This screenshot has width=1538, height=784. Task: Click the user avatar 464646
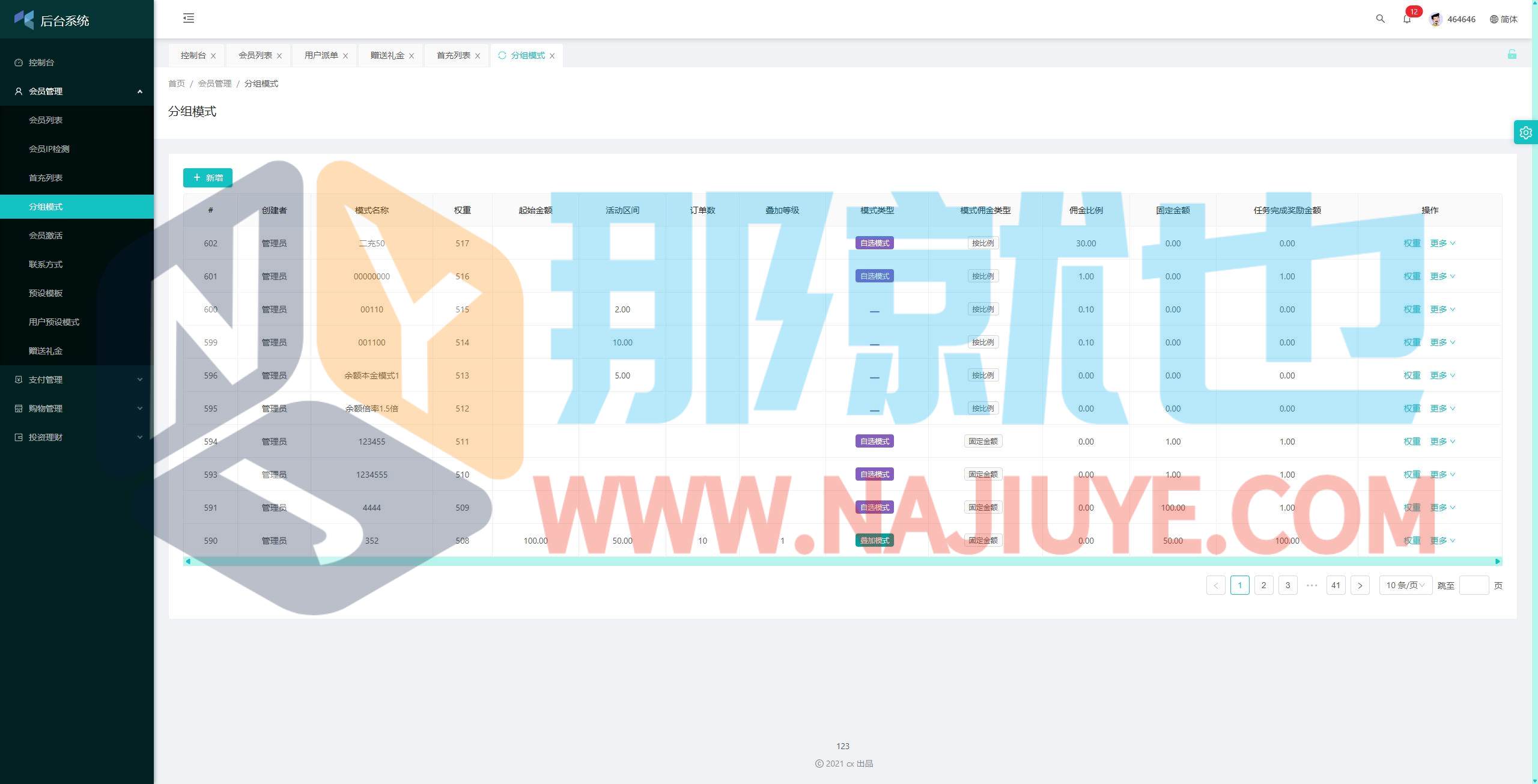1435,19
